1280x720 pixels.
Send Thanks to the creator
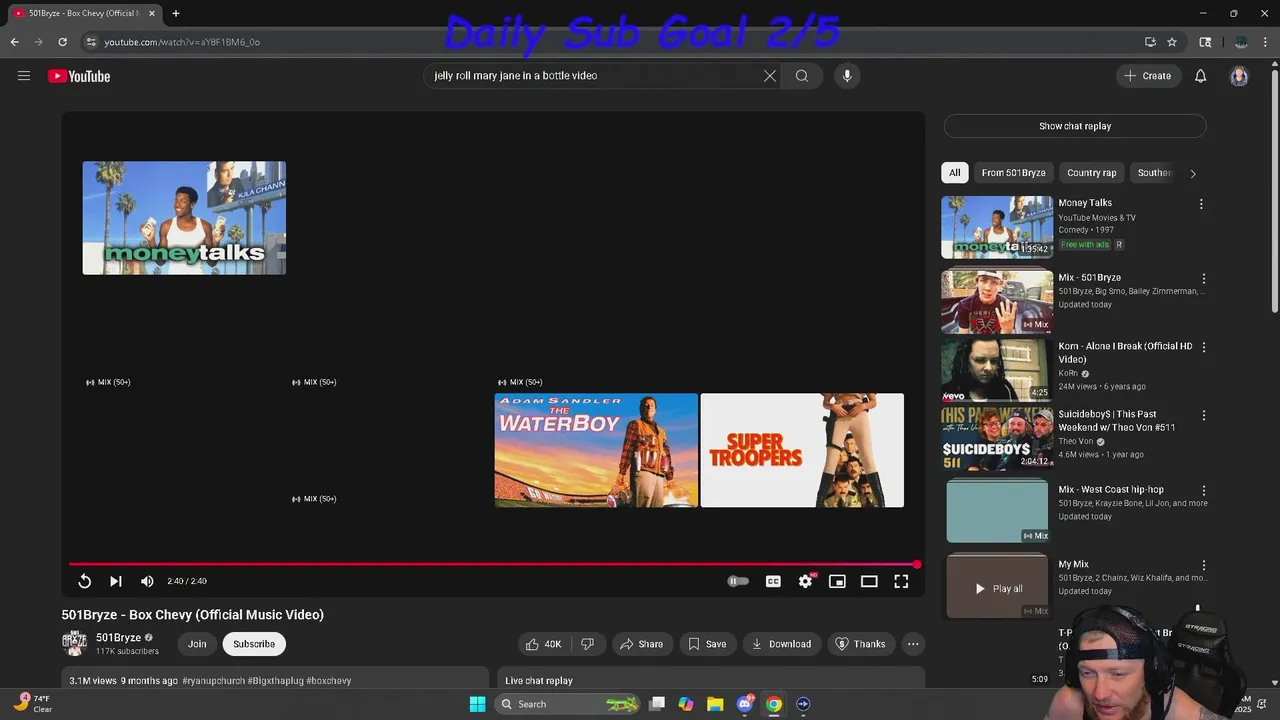860,644
